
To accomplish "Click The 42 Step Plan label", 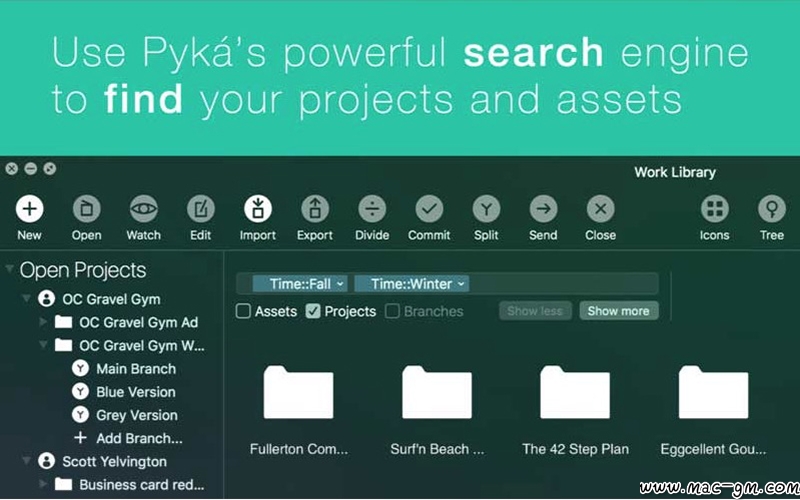I will click(x=576, y=449).
